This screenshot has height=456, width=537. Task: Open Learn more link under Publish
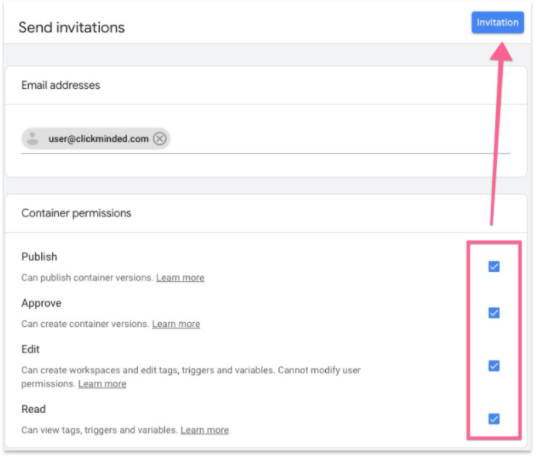[180, 278]
